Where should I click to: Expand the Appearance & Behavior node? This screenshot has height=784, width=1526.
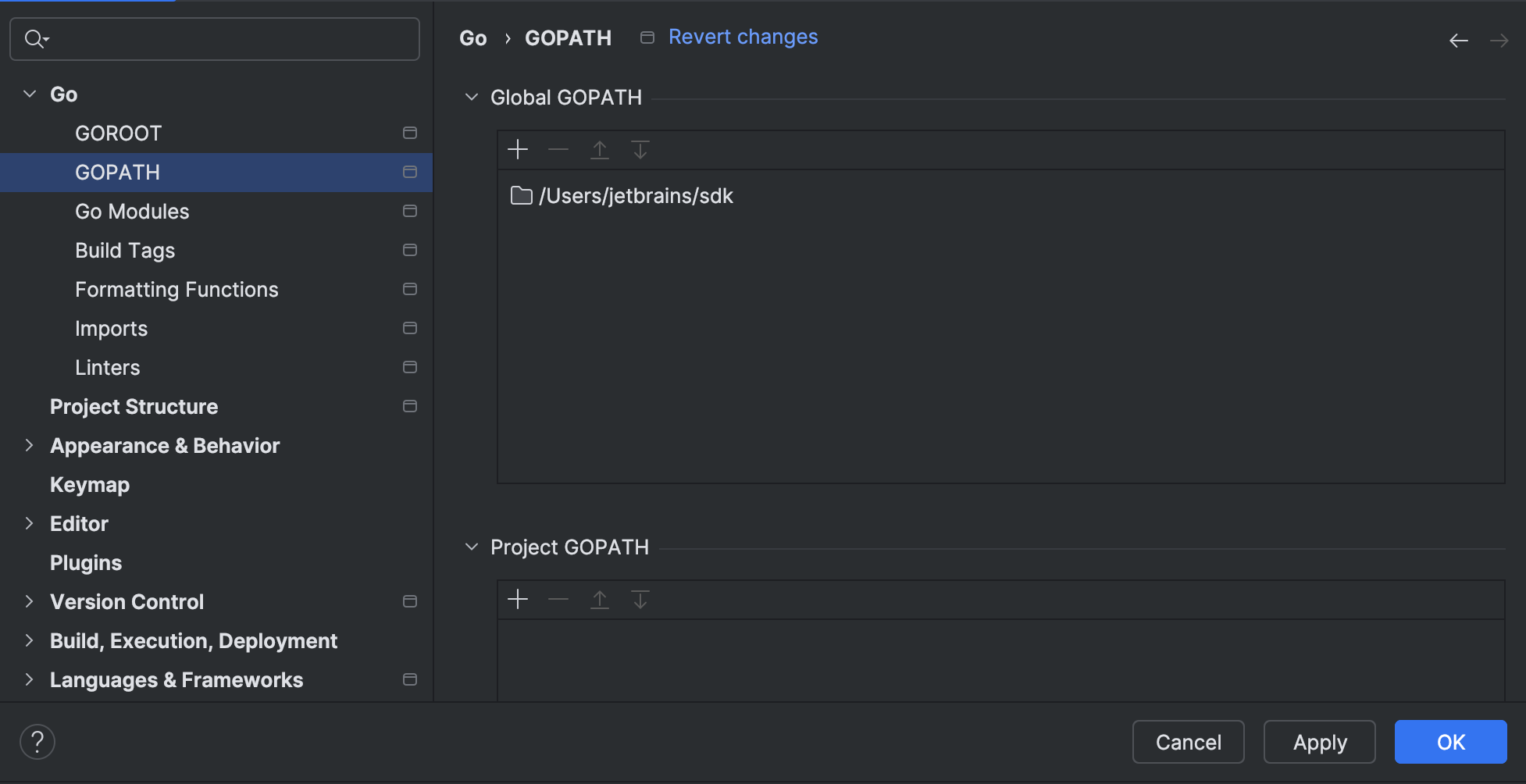pyautogui.click(x=29, y=445)
